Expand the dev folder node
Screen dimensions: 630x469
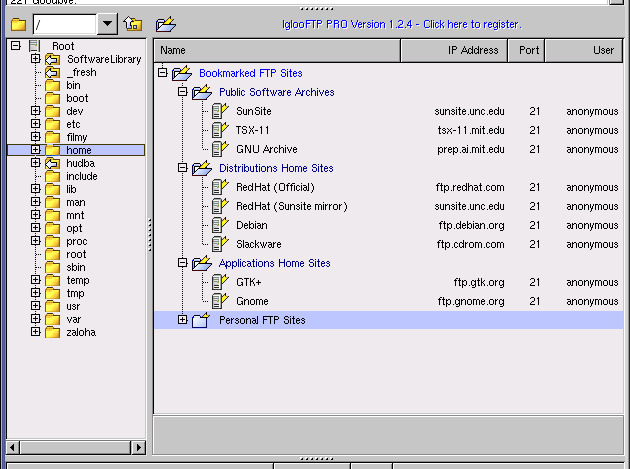(x=35, y=111)
